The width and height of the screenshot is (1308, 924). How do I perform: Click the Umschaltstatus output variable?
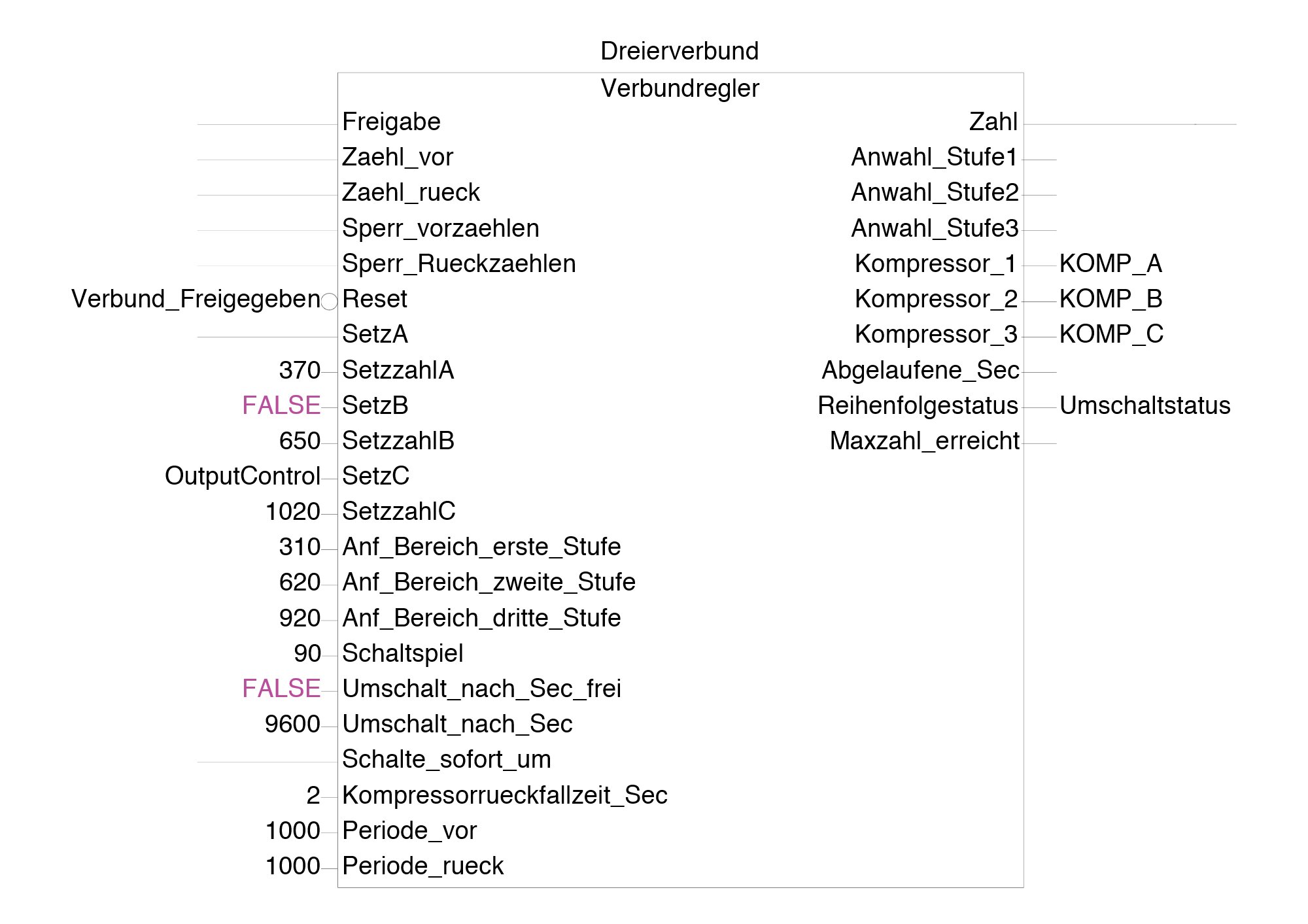1144,405
